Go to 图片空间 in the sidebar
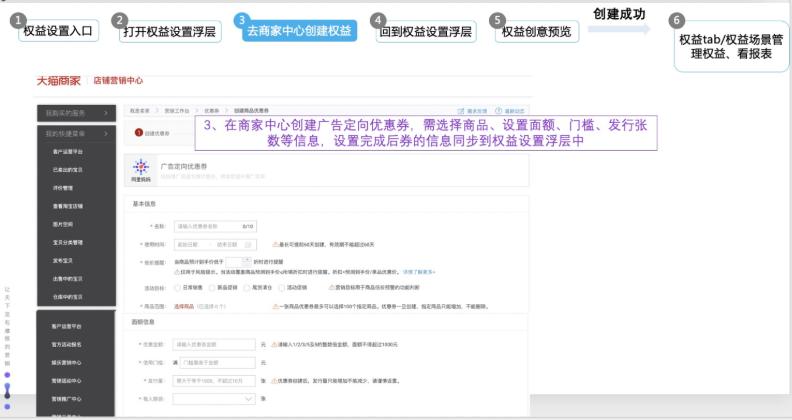792x420 pixels. (x=63, y=224)
